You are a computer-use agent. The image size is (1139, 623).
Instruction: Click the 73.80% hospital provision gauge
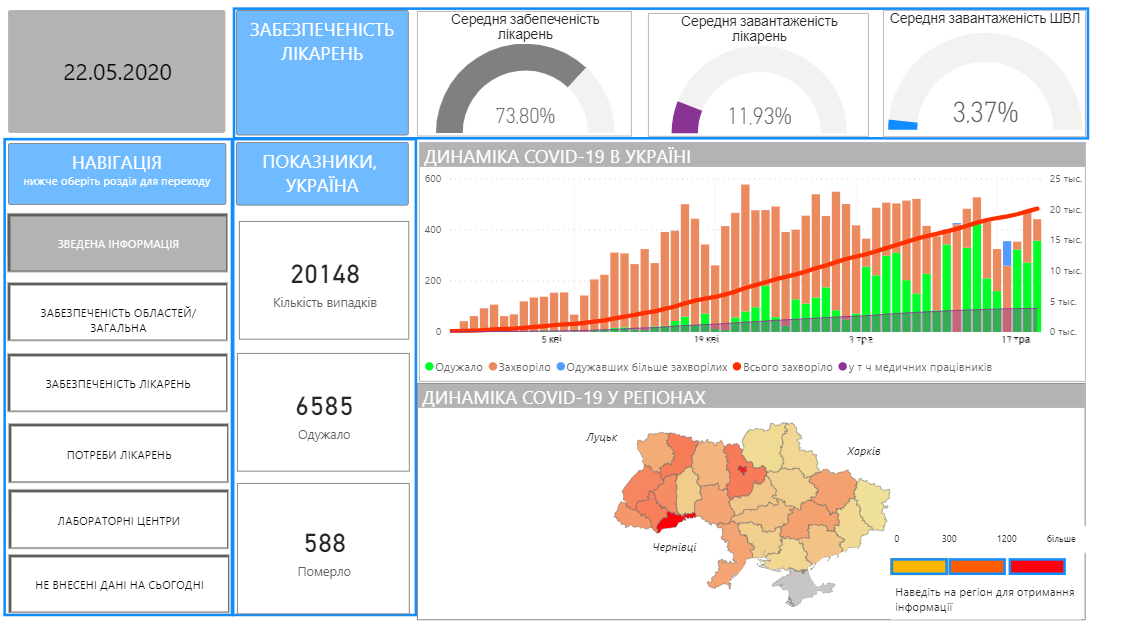pos(525,90)
